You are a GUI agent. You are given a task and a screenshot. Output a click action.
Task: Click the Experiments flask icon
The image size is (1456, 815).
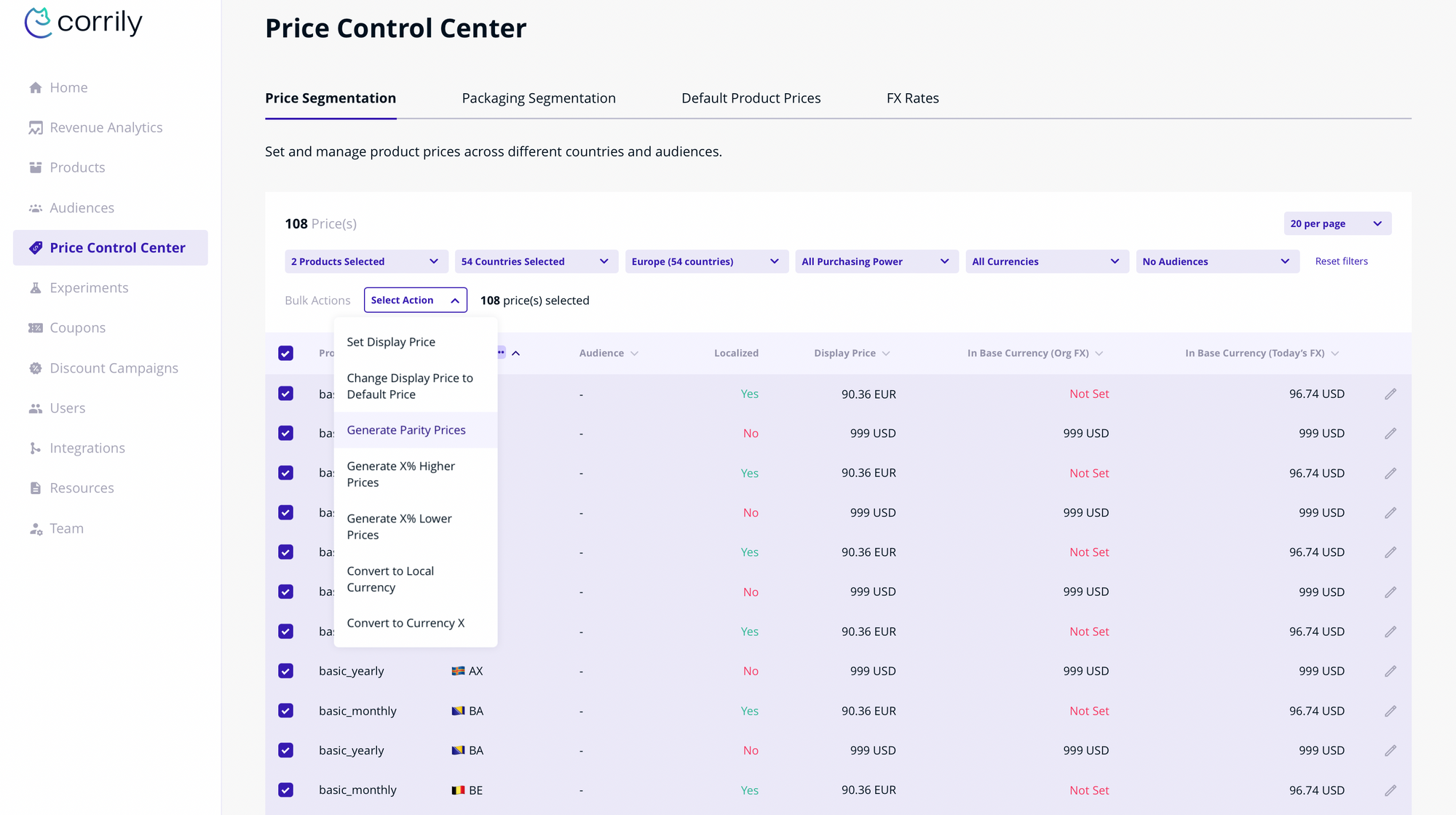pyautogui.click(x=35, y=288)
